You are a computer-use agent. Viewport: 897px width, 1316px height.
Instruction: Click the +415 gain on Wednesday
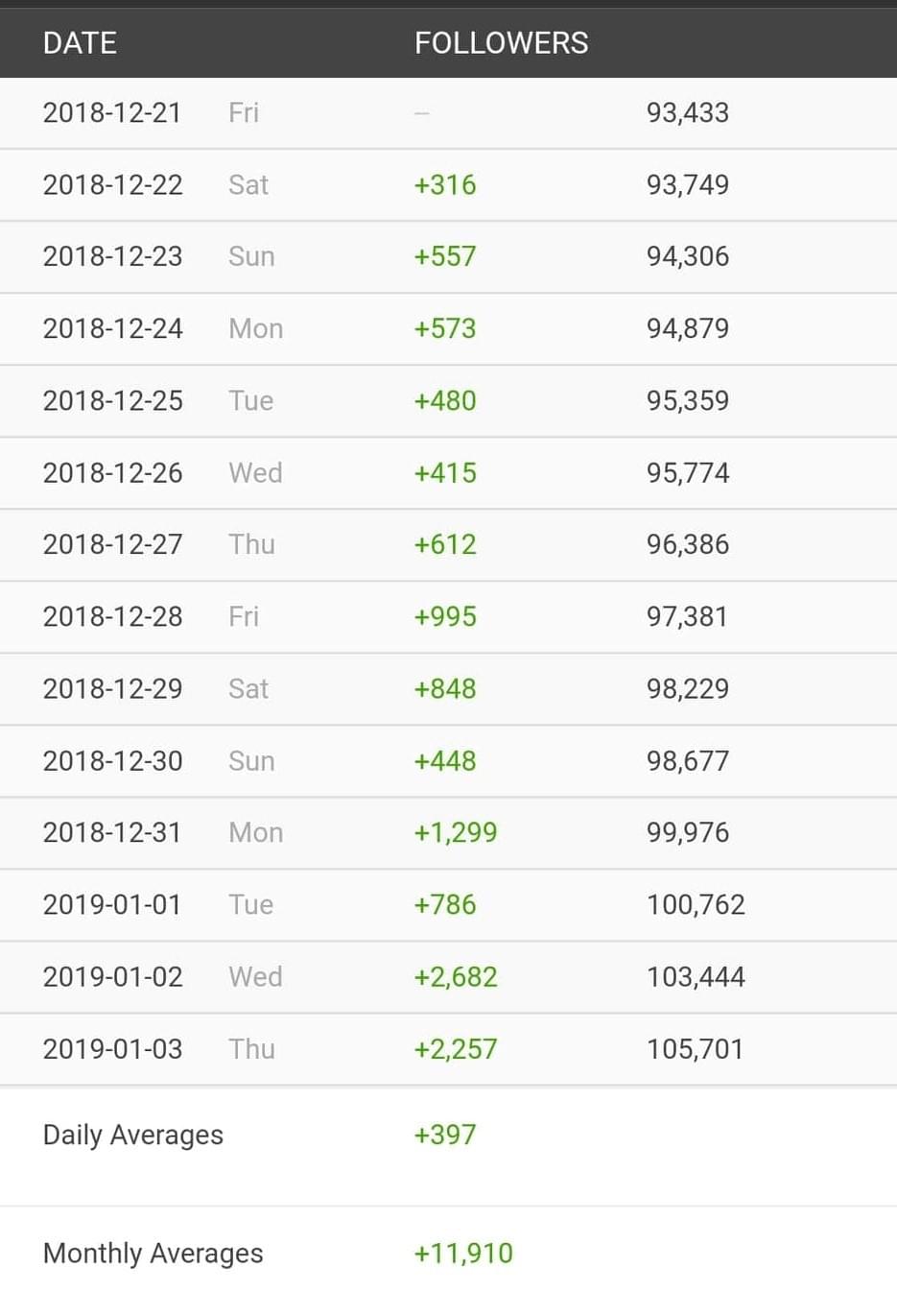(445, 472)
